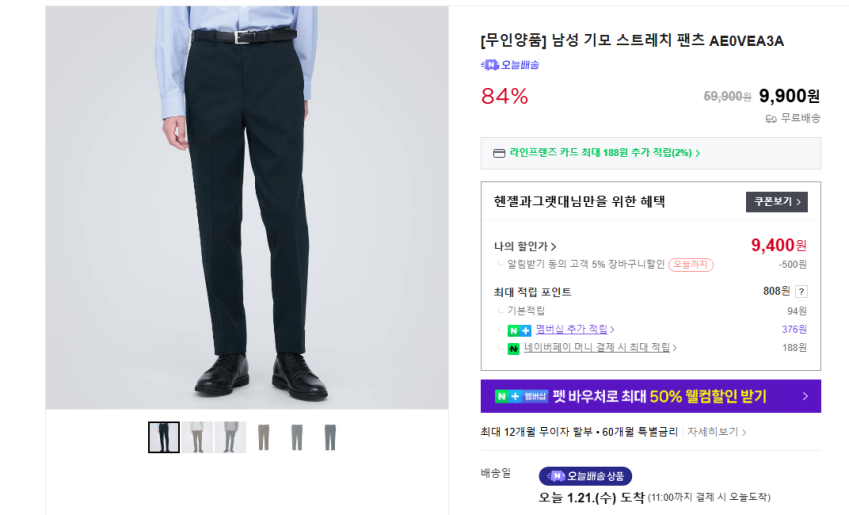Expand 라인프렌즈 카드 추가 적립 chevron
This screenshot has height=515, width=849.
click(697, 153)
